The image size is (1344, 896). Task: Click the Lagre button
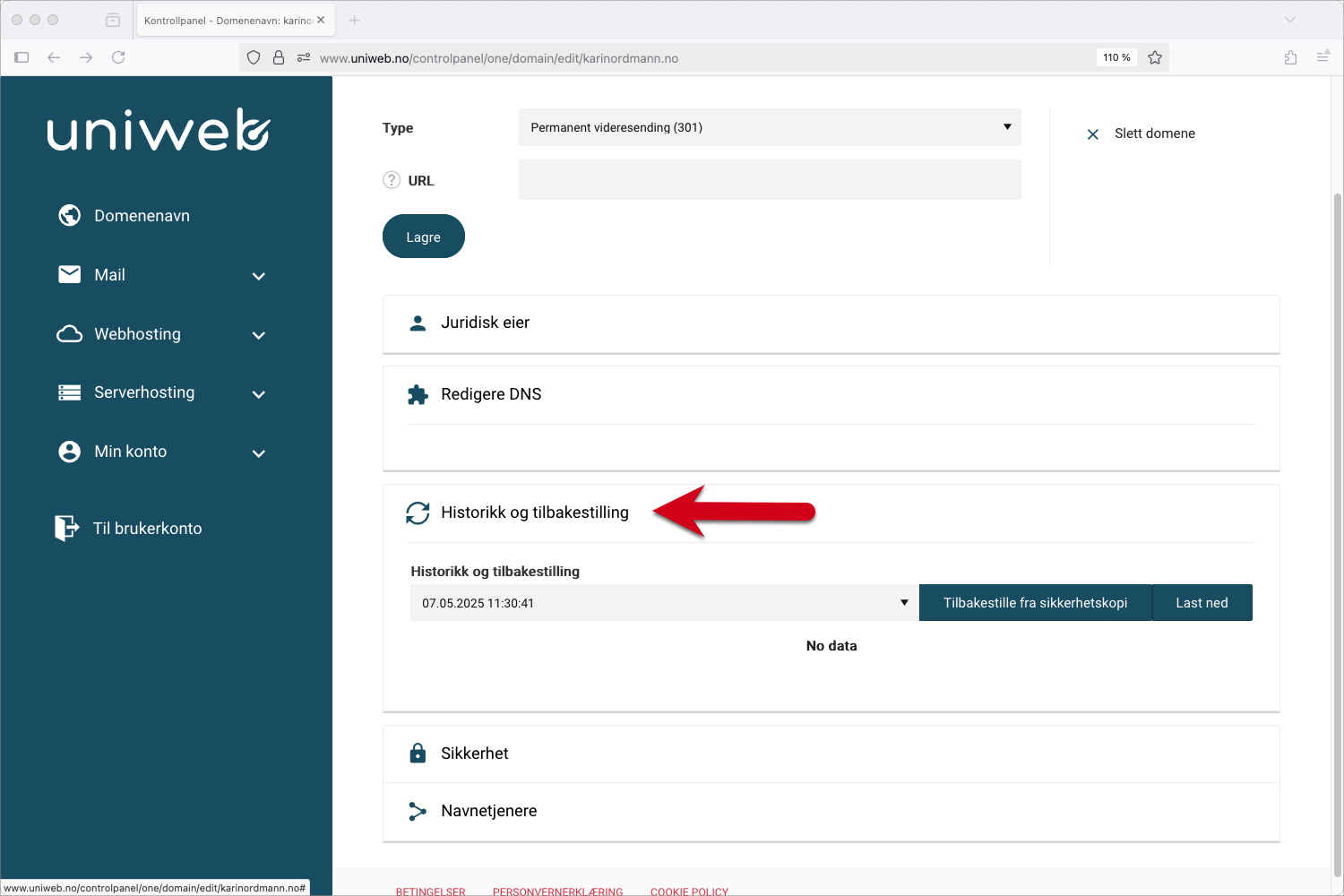click(424, 237)
